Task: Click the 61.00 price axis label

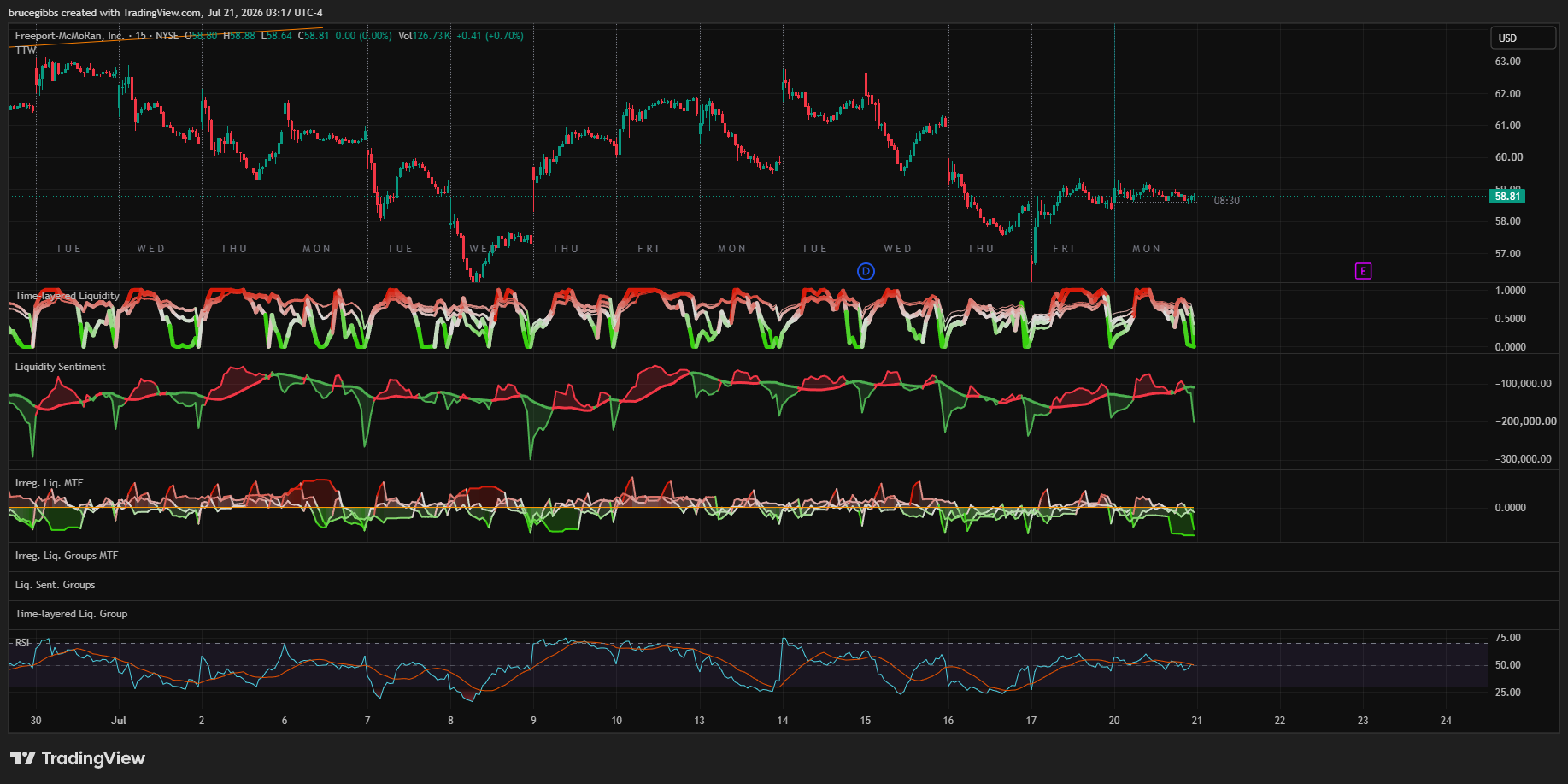Action: pos(1507,126)
